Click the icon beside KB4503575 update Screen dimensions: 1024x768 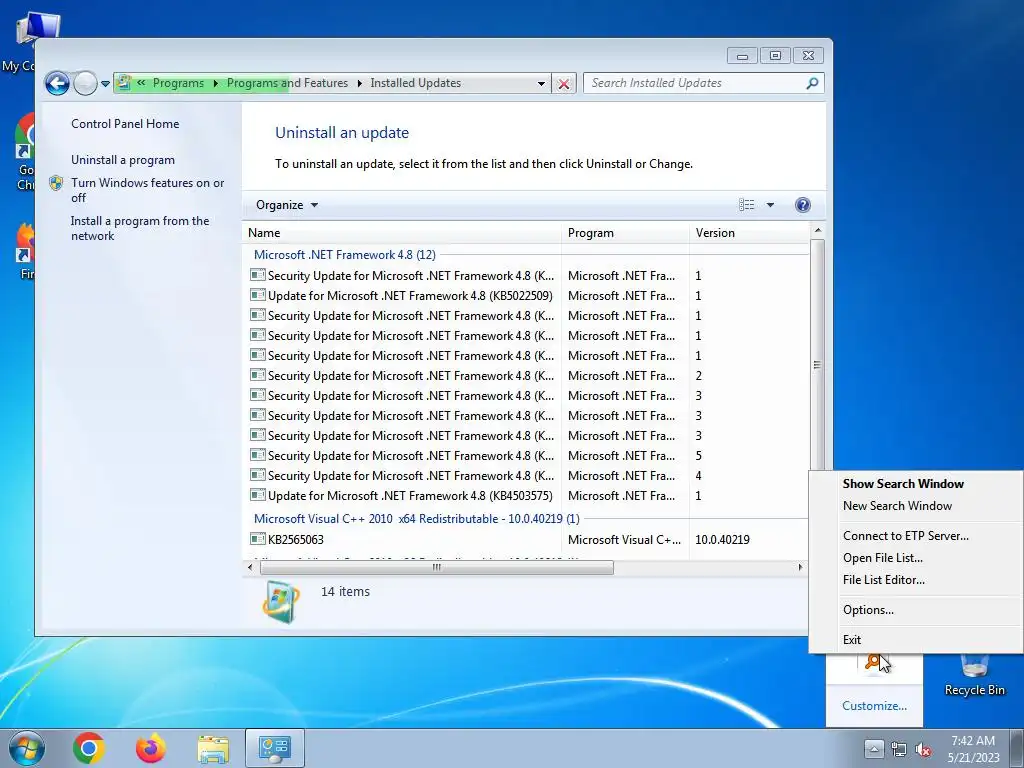point(258,496)
